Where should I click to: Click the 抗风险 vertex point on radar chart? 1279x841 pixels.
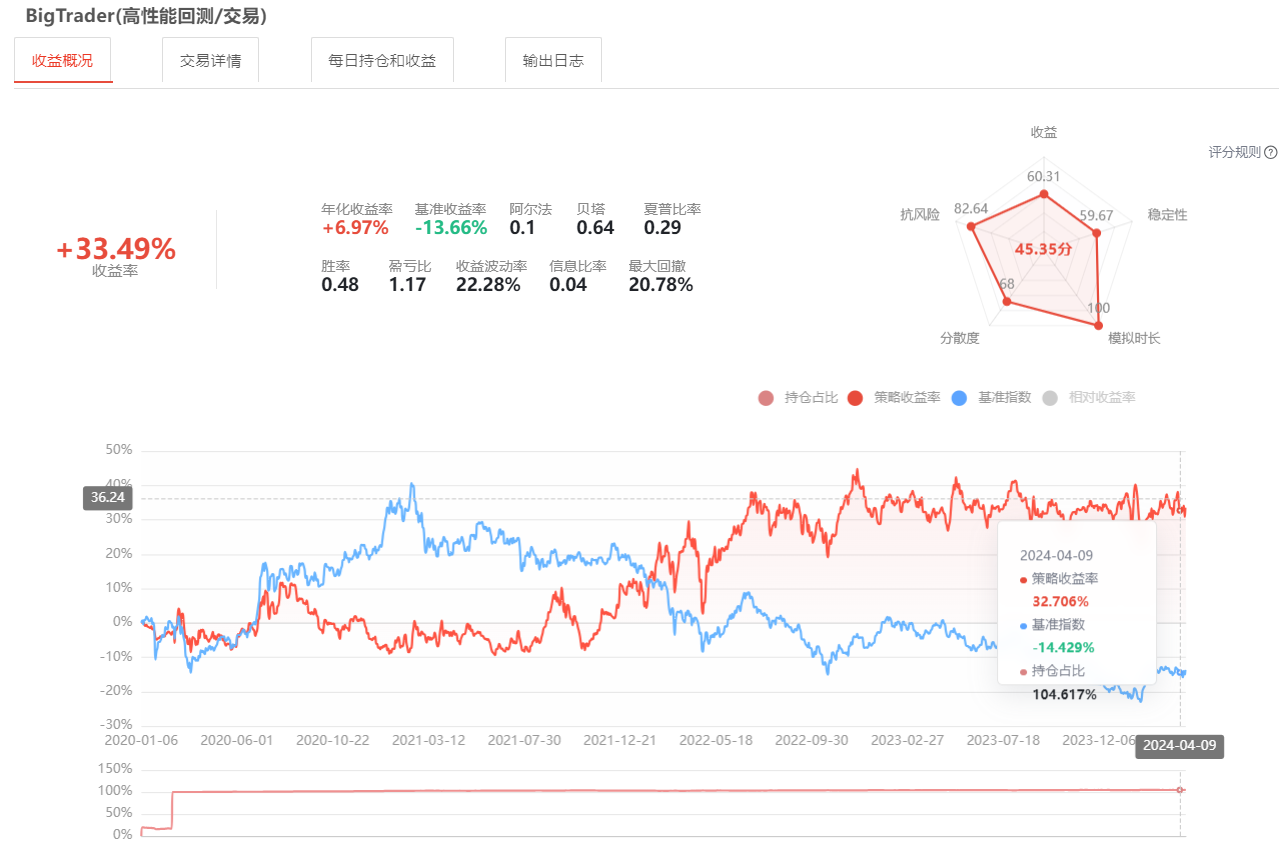970,226
